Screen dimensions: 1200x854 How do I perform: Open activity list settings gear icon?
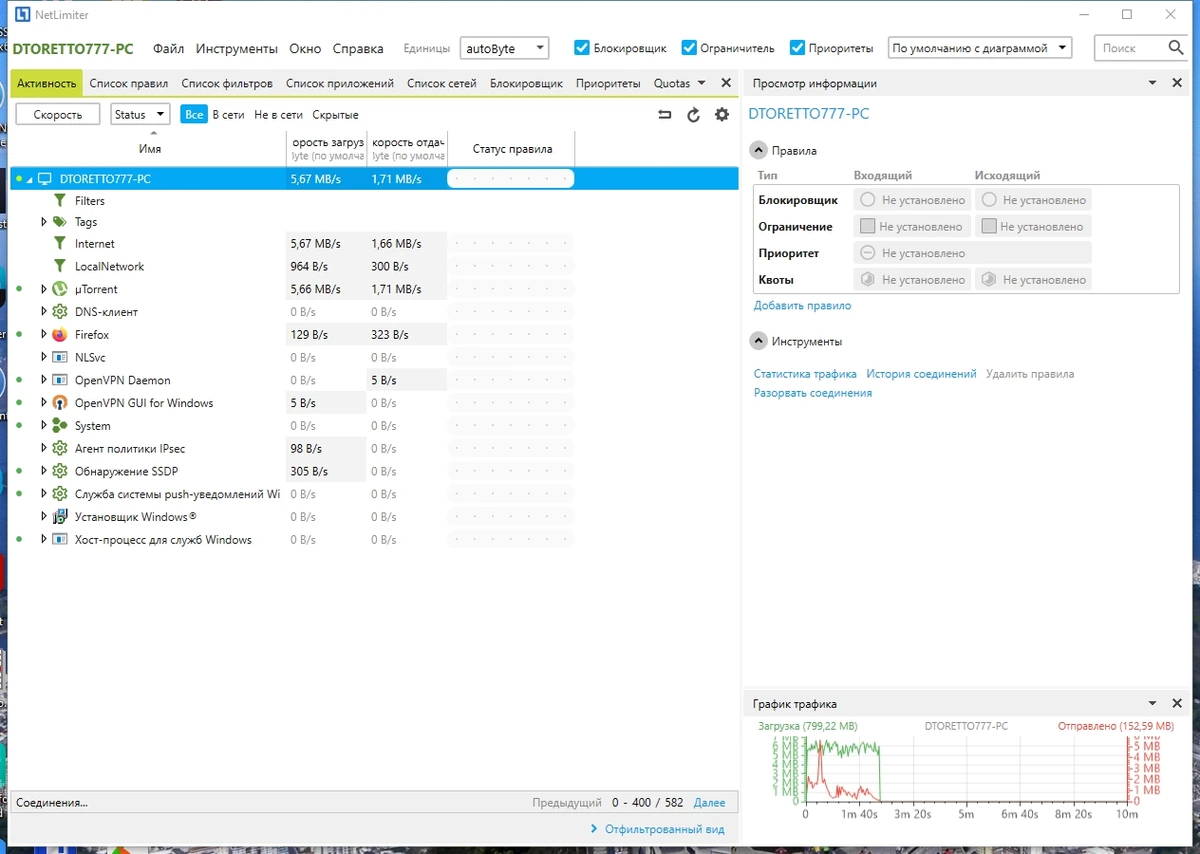pos(722,115)
